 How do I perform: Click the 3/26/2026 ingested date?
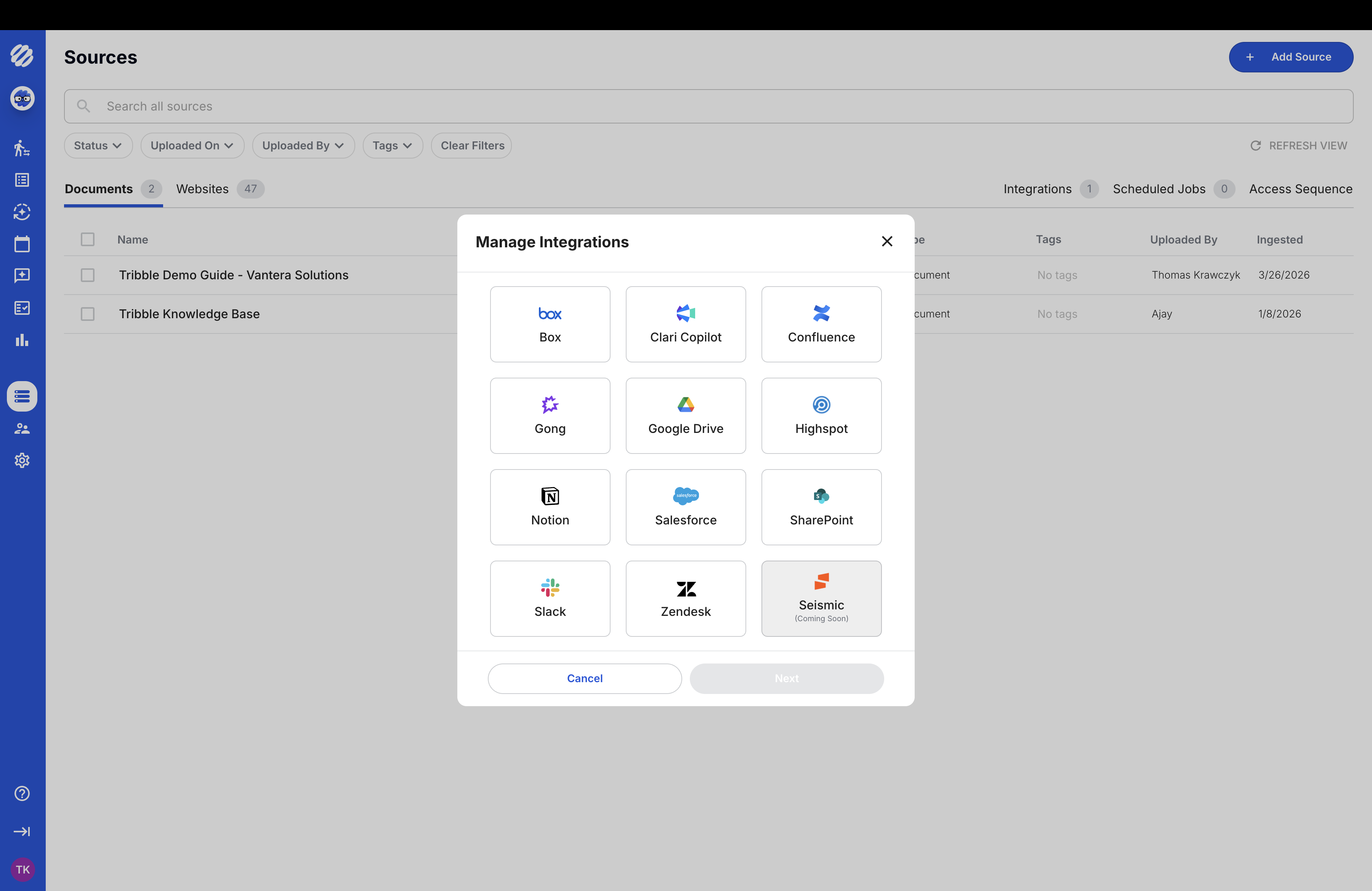tap(1284, 275)
